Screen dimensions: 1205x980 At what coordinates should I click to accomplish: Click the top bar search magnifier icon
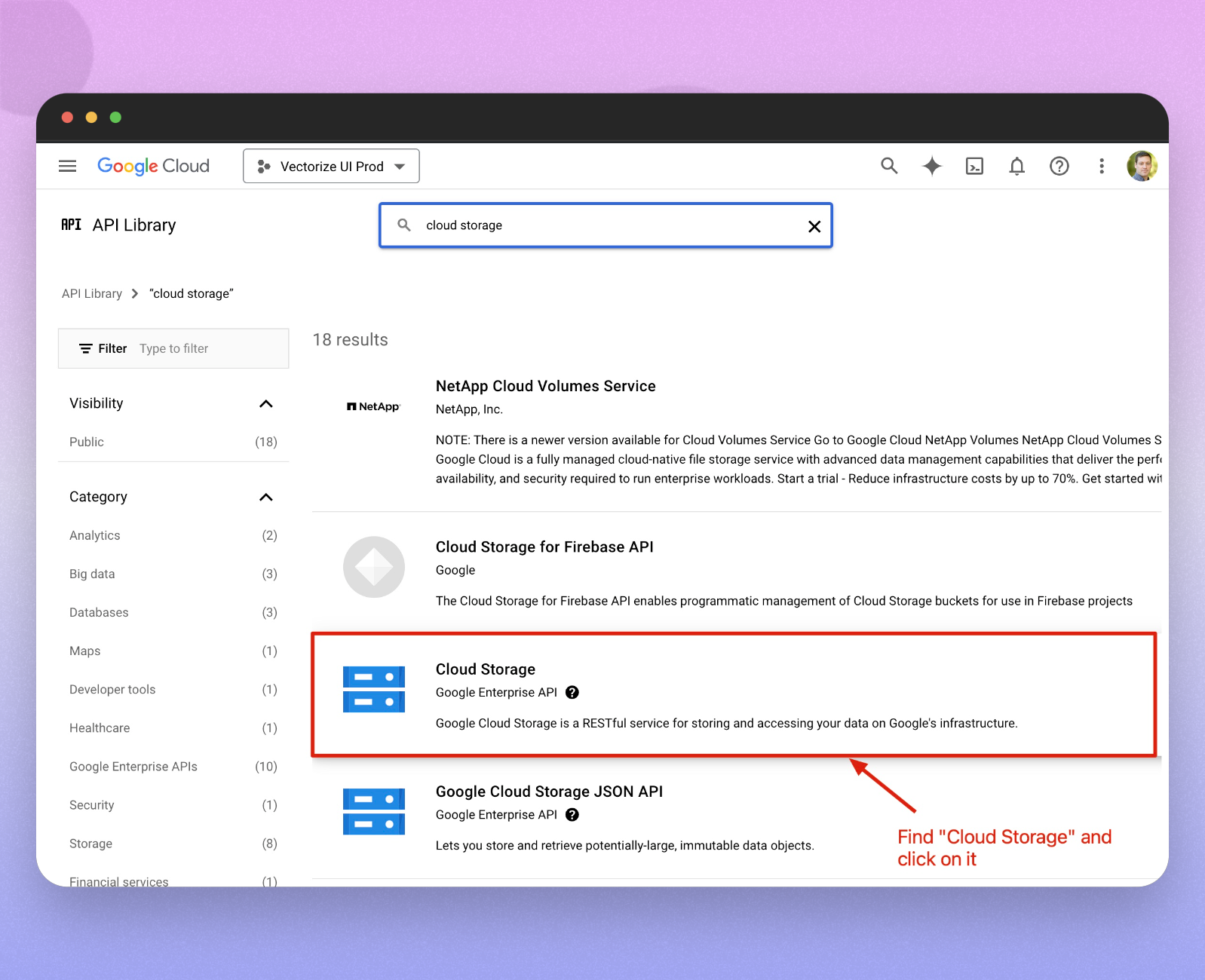[x=889, y=166]
